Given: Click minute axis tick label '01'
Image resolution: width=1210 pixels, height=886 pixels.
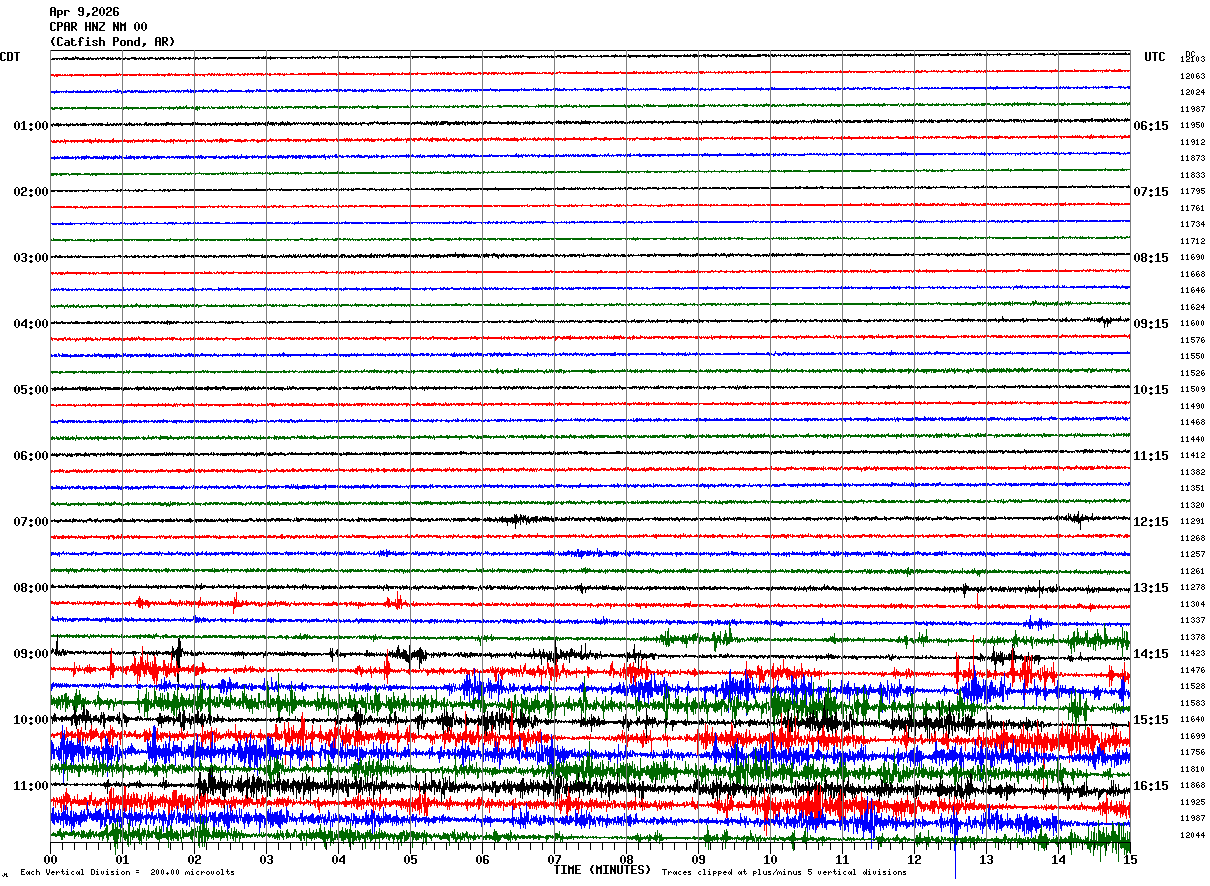Looking at the screenshot, I should pos(123,860).
